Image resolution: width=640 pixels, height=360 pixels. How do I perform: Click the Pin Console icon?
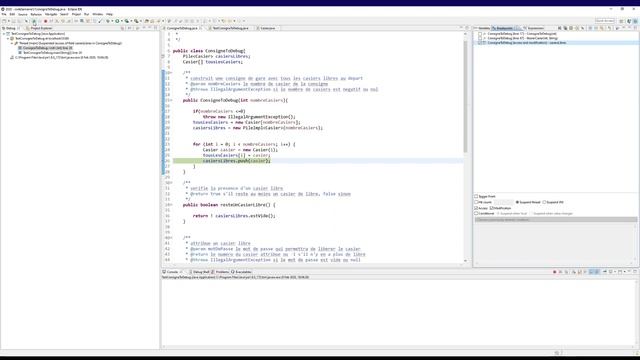click(x=604, y=272)
